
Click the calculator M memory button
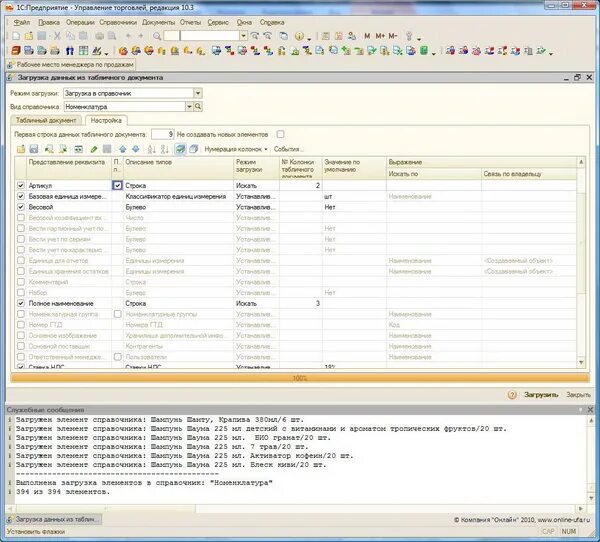click(x=367, y=36)
